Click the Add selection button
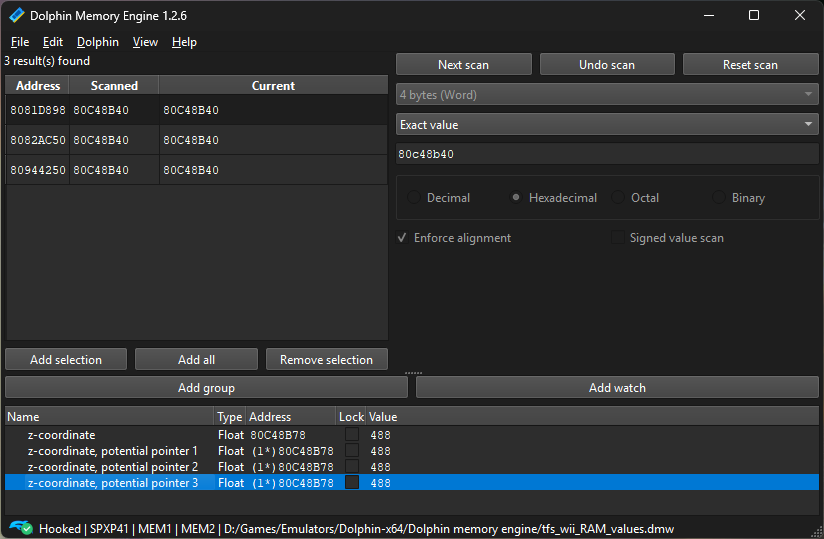 (x=66, y=359)
